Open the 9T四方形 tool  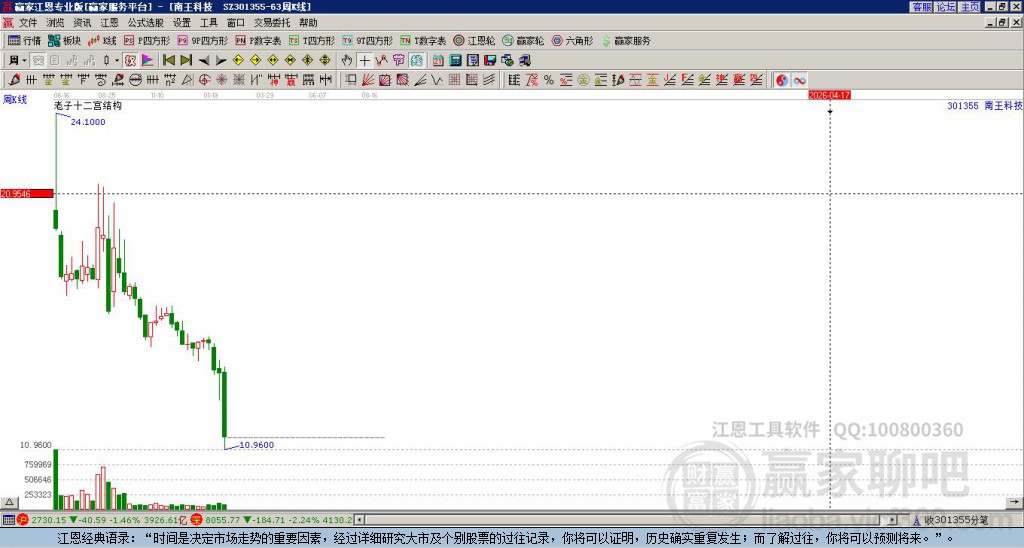[368, 40]
